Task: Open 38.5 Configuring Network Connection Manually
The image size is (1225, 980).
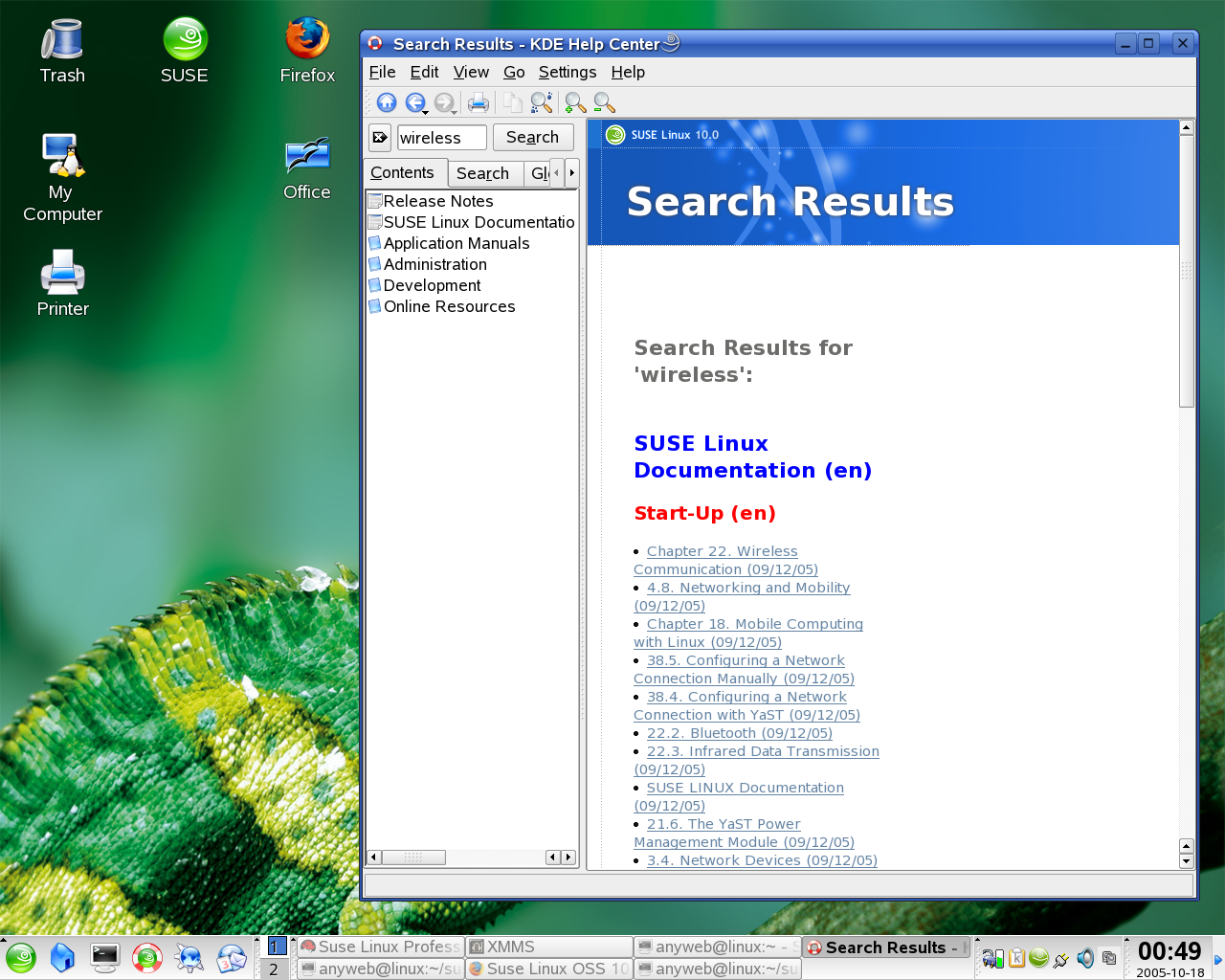Action: [x=744, y=669]
